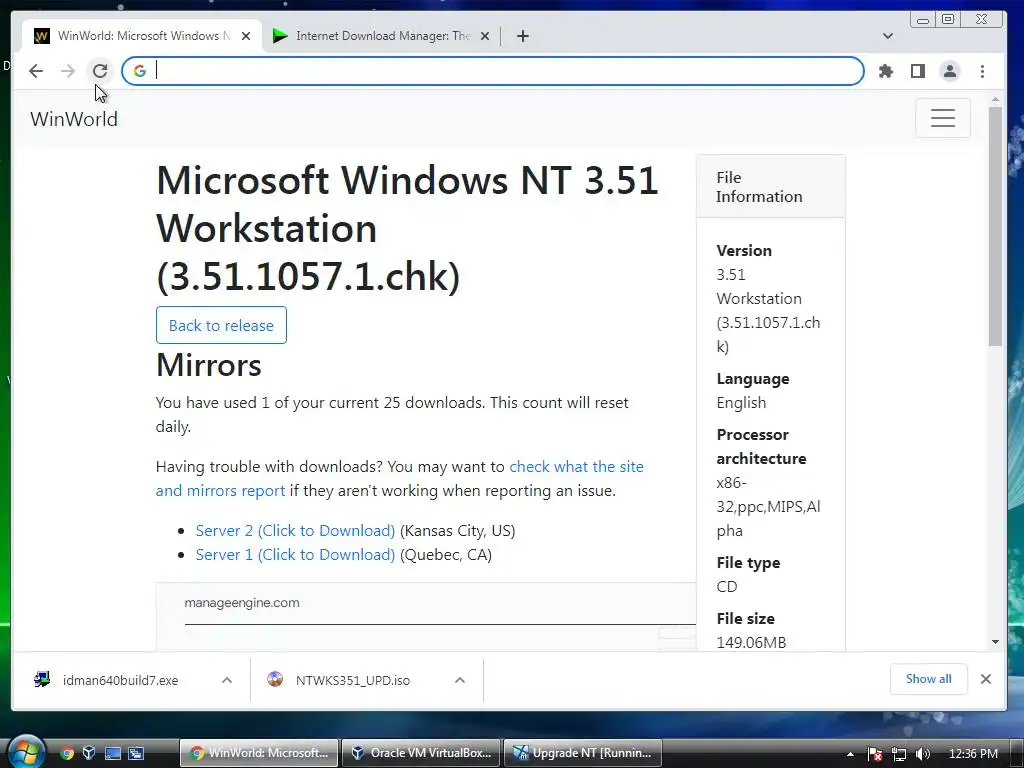The image size is (1024, 768).
Task: Click the Mirrors heading
Action: (x=209, y=364)
